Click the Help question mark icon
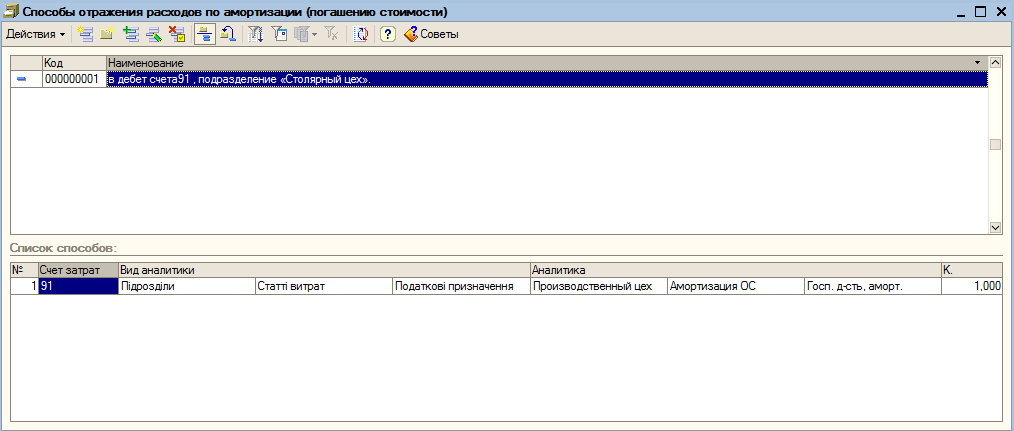1014x431 pixels. 387,34
